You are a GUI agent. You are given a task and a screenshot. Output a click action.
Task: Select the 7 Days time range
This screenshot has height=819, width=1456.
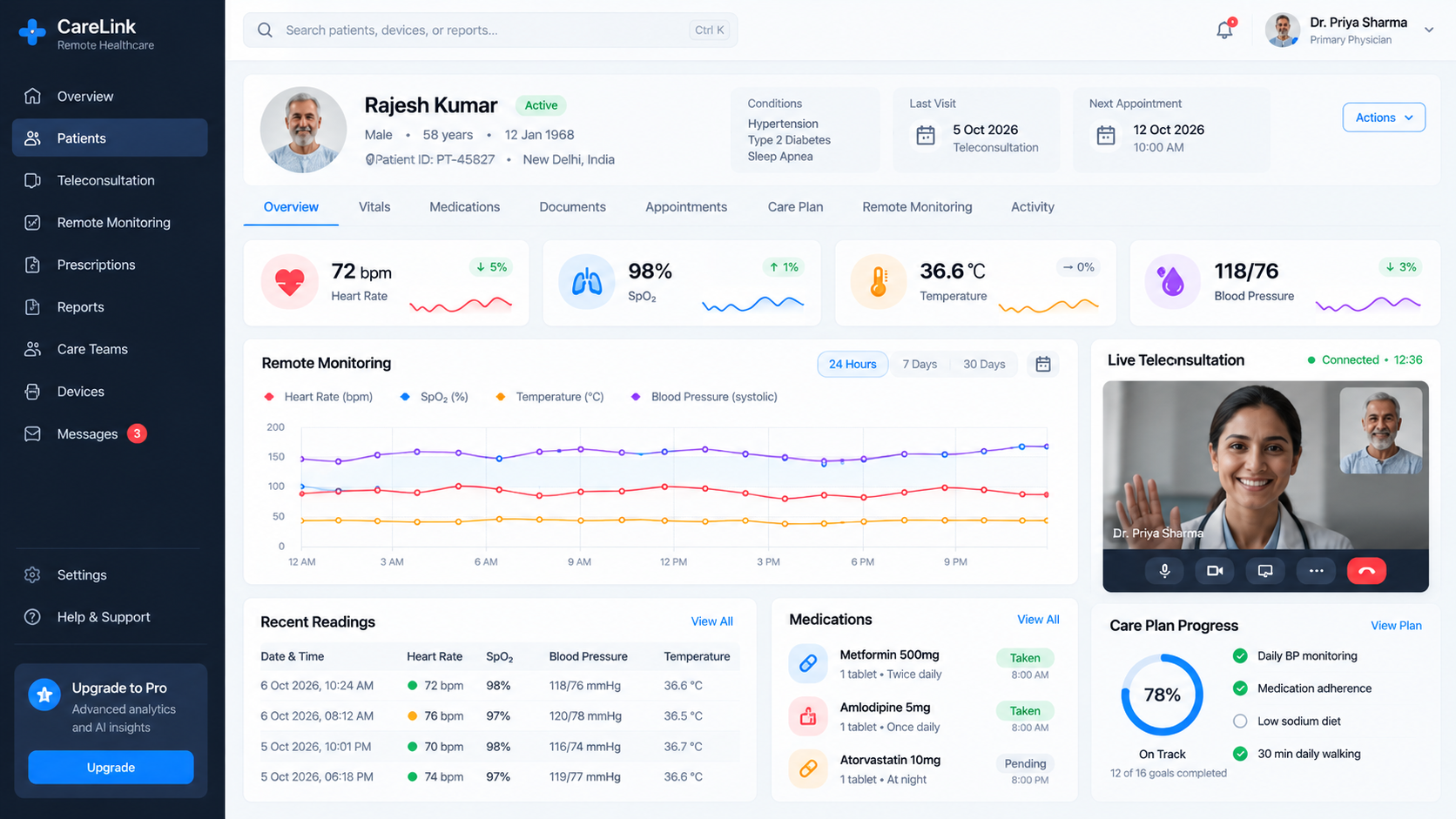pos(920,364)
